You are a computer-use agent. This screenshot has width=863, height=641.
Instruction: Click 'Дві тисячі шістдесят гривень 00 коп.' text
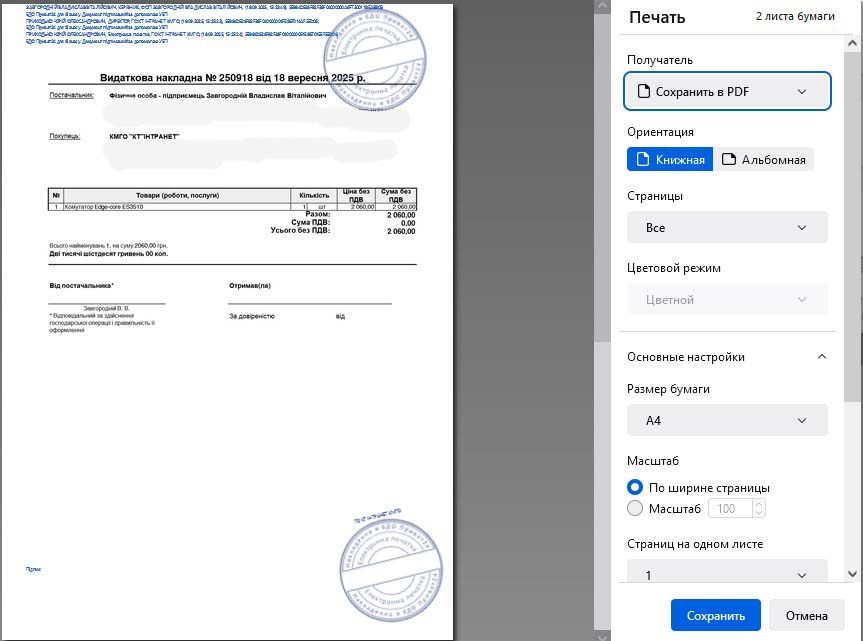point(109,254)
